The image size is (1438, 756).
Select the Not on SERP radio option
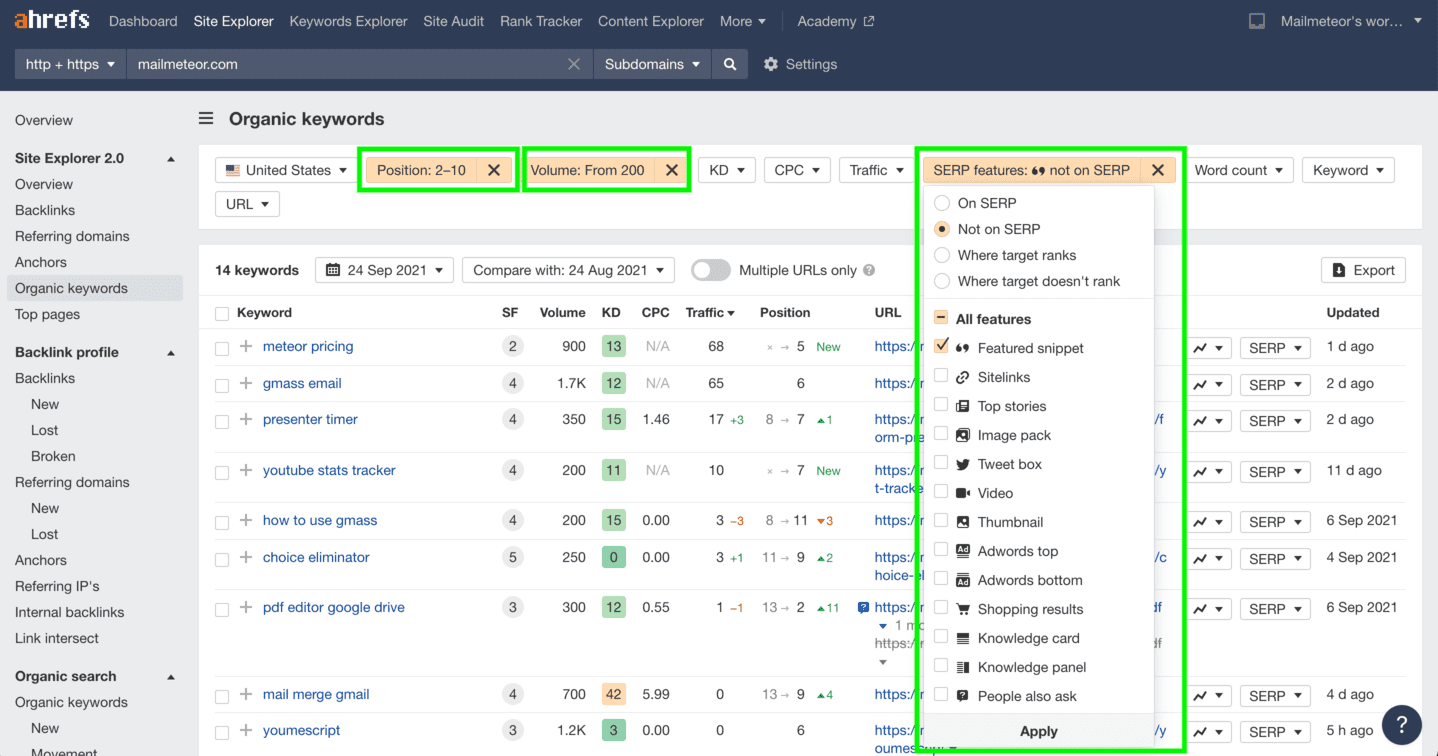[x=941, y=229]
